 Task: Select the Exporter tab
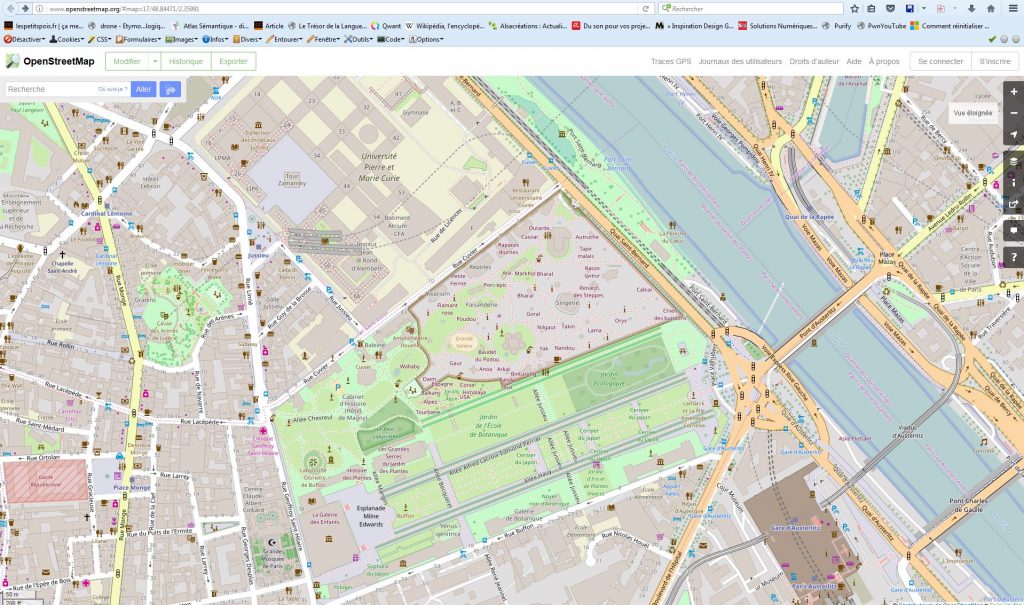[233, 61]
